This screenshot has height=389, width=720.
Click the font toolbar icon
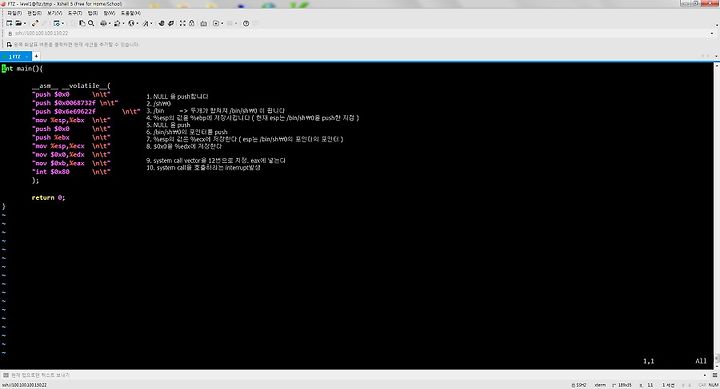pyautogui.click(x=146, y=23)
